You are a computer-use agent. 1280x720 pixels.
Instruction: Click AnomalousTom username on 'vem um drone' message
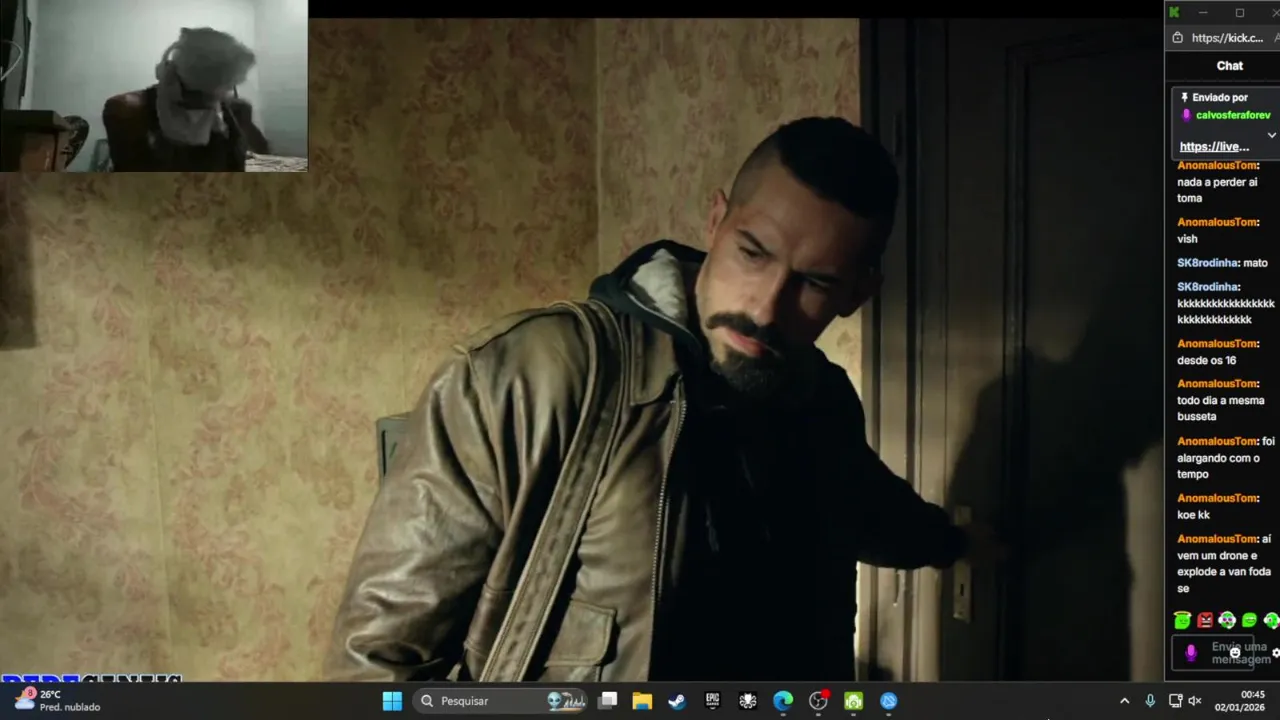(1217, 539)
